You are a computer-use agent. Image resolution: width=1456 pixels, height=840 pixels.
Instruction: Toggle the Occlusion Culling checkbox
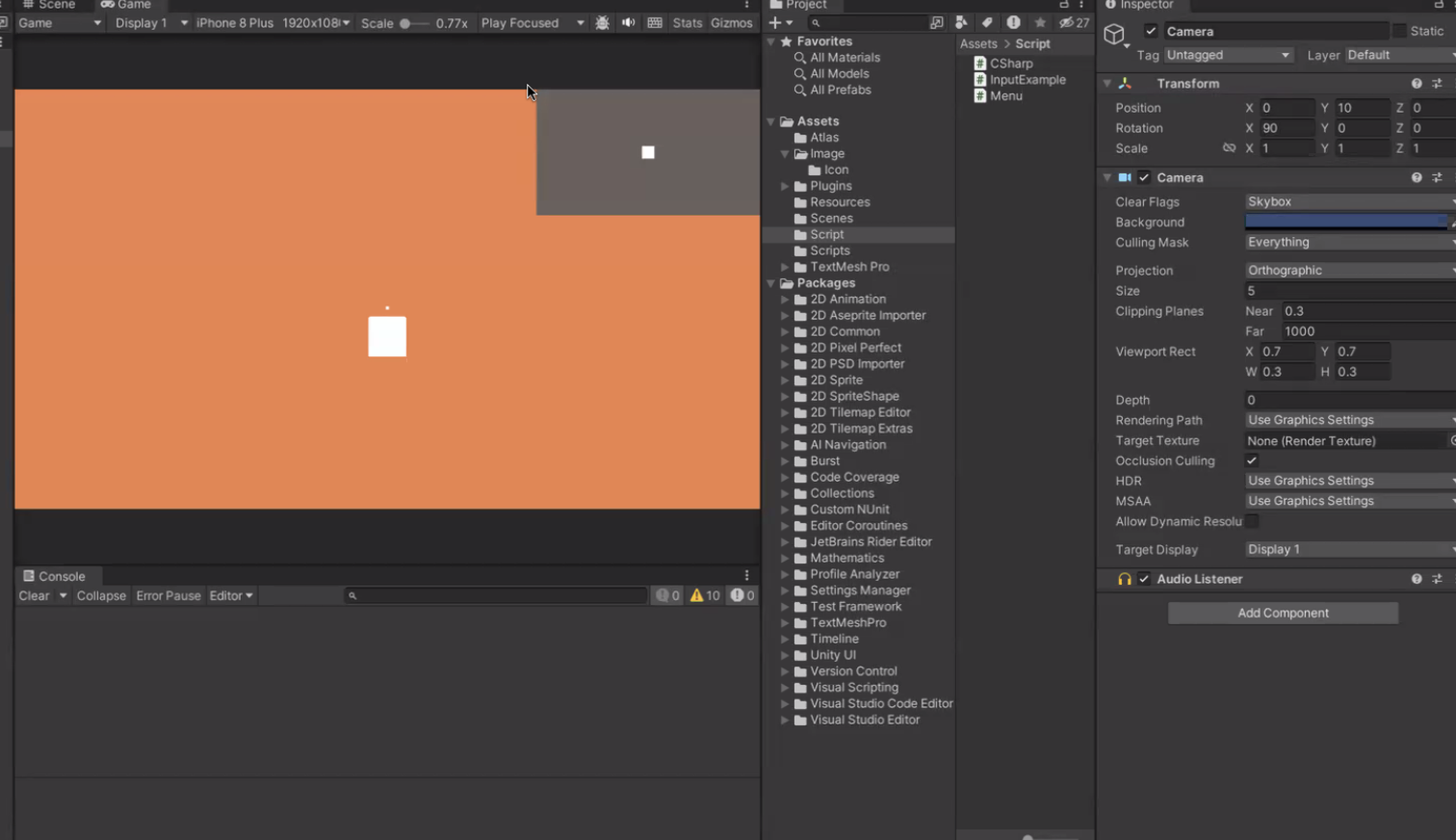point(1252,461)
